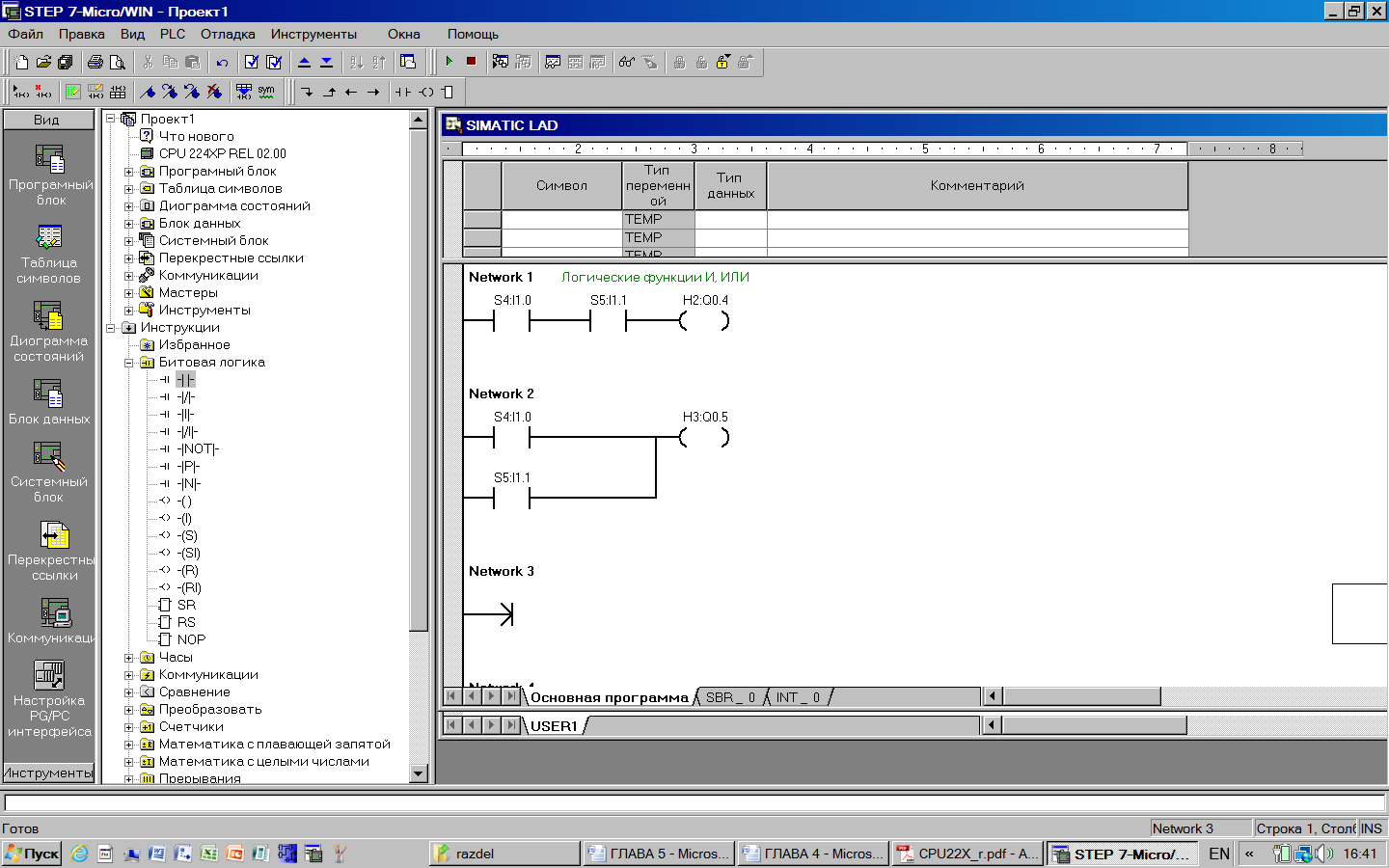
Task: Open Настройка PG/PC интерфейса in the navigation bar
Action: (49, 699)
